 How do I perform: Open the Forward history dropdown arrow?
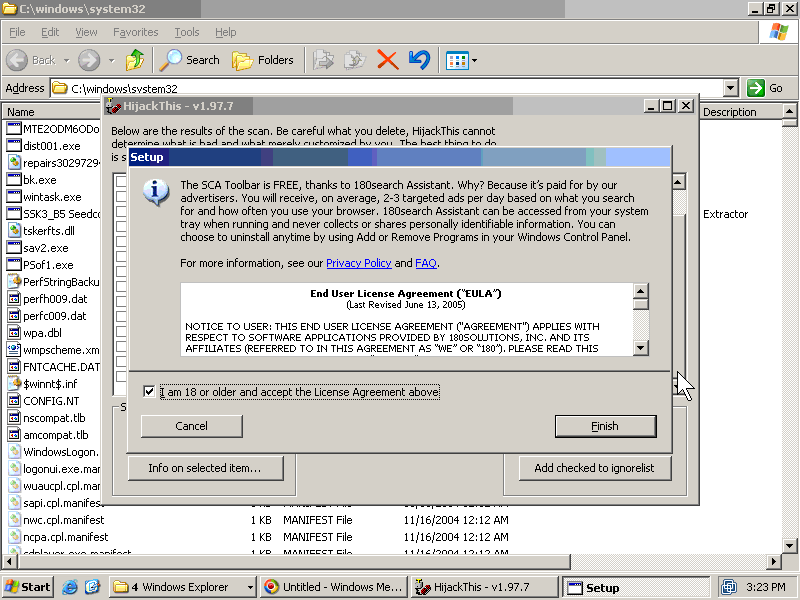pyautogui.click(x=111, y=61)
